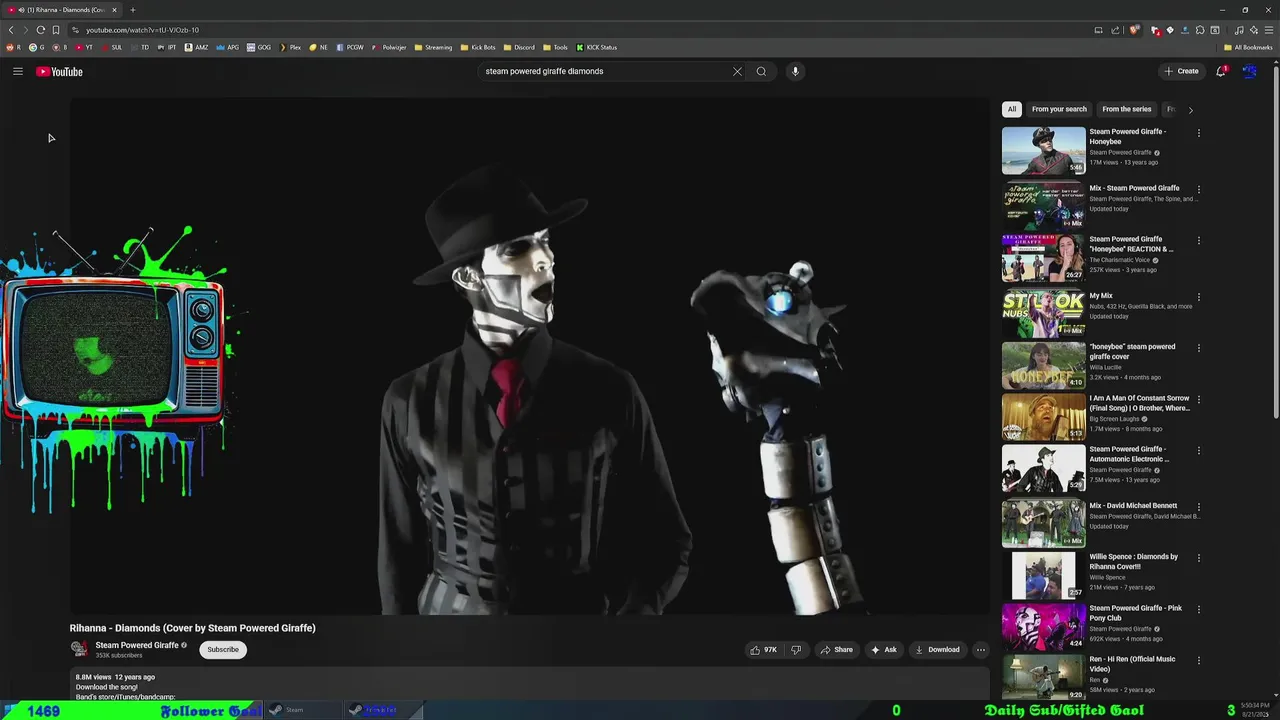Open the GOG bookmark
The width and height of the screenshot is (1280, 720).
(x=259, y=47)
